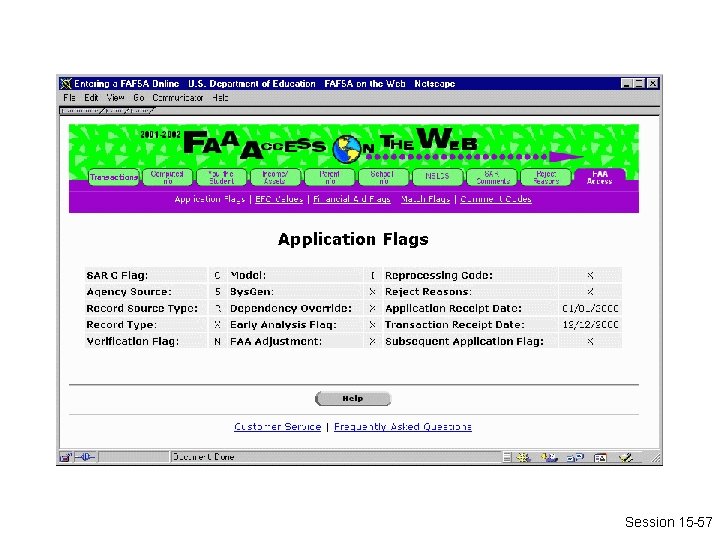Click the Transaction Receipt Date value

[x=590, y=325]
